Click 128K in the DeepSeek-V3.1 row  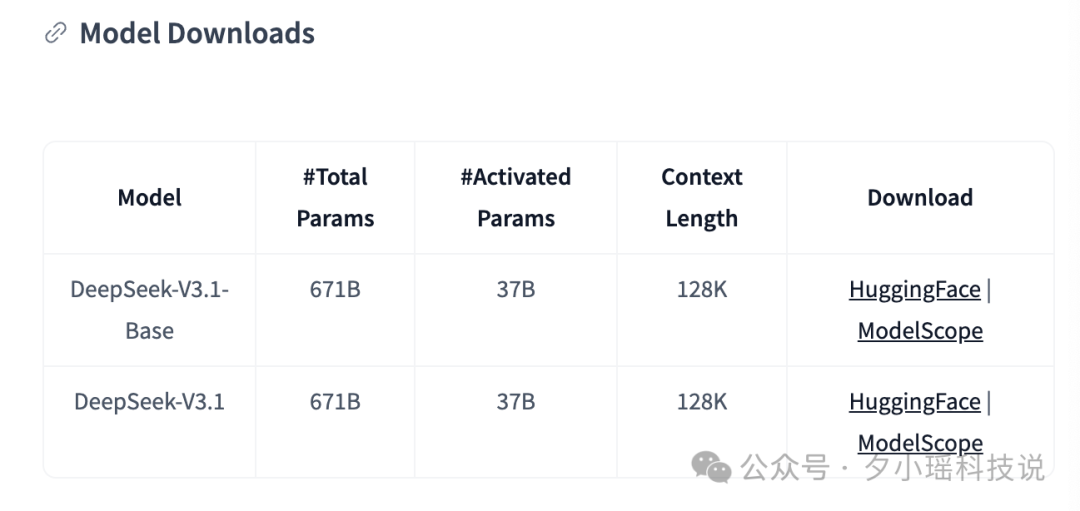pyautogui.click(x=701, y=402)
